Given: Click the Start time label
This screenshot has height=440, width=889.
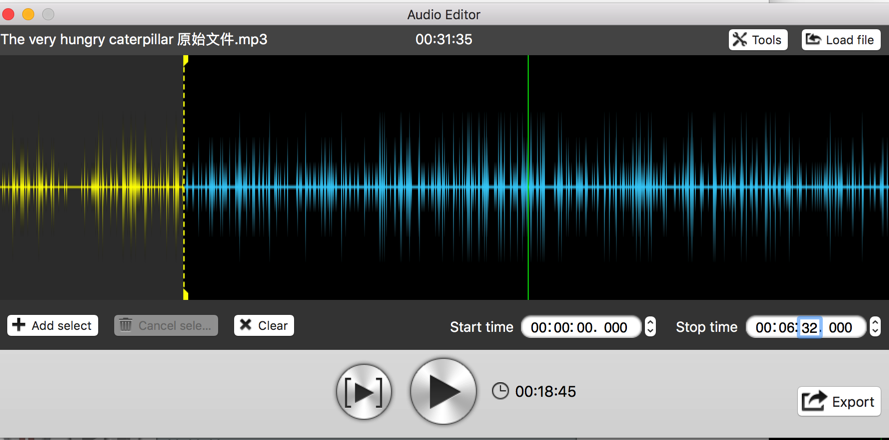Looking at the screenshot, I should [481, 327].
